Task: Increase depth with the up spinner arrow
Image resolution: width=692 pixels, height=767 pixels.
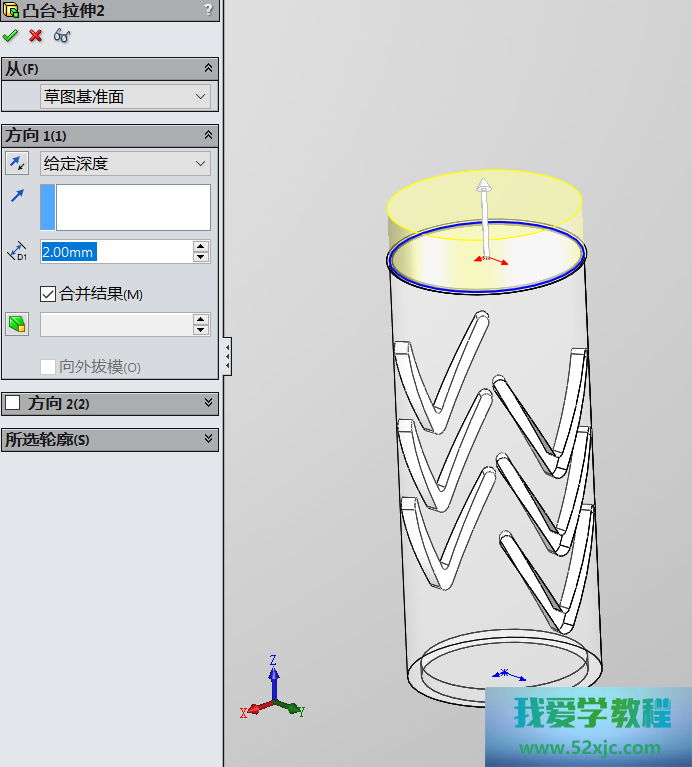Action: (x=201, y=246)
